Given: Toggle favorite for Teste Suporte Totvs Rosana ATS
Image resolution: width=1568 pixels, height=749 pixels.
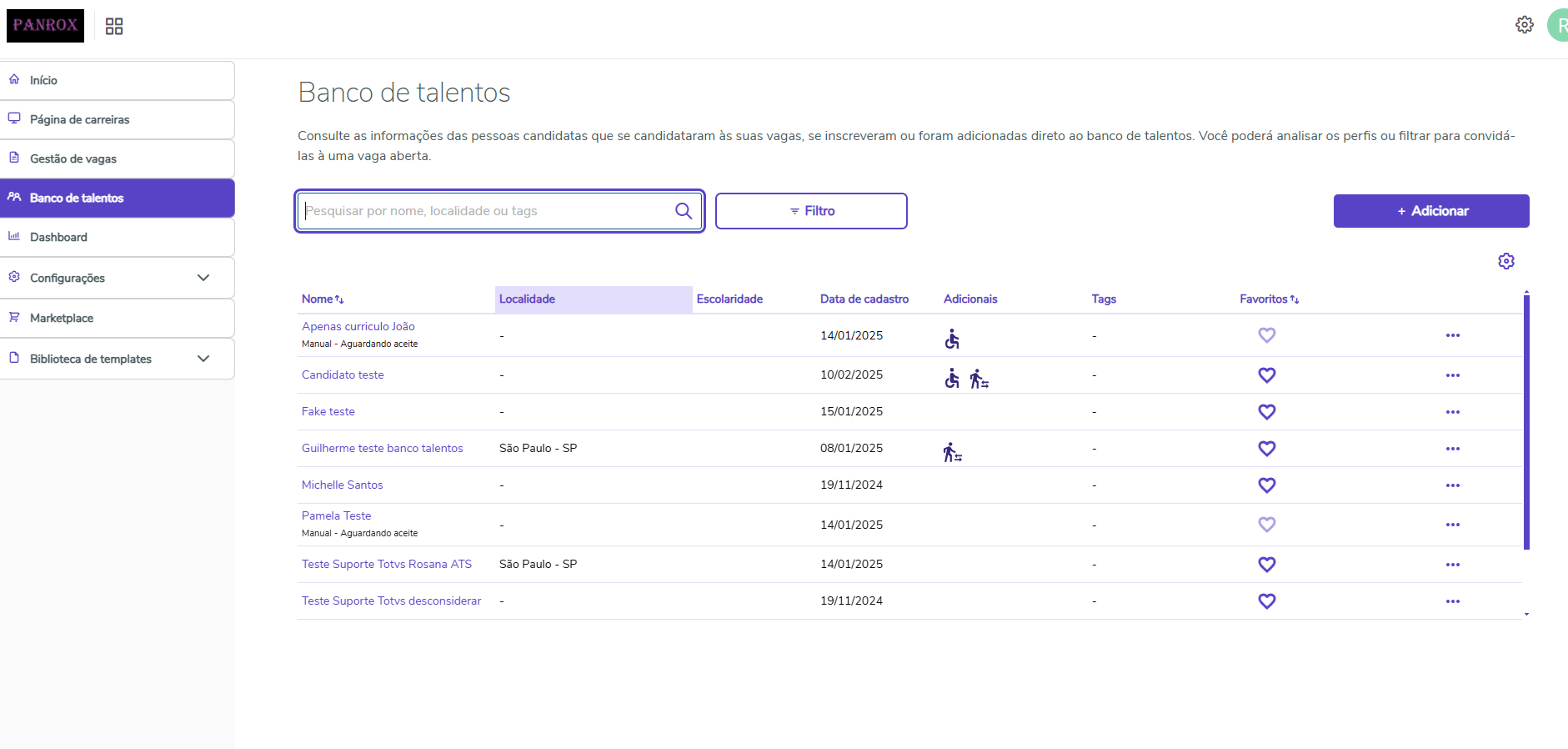Looking at the screenshot, I should pyautogui.click(x=1266, y=565).
